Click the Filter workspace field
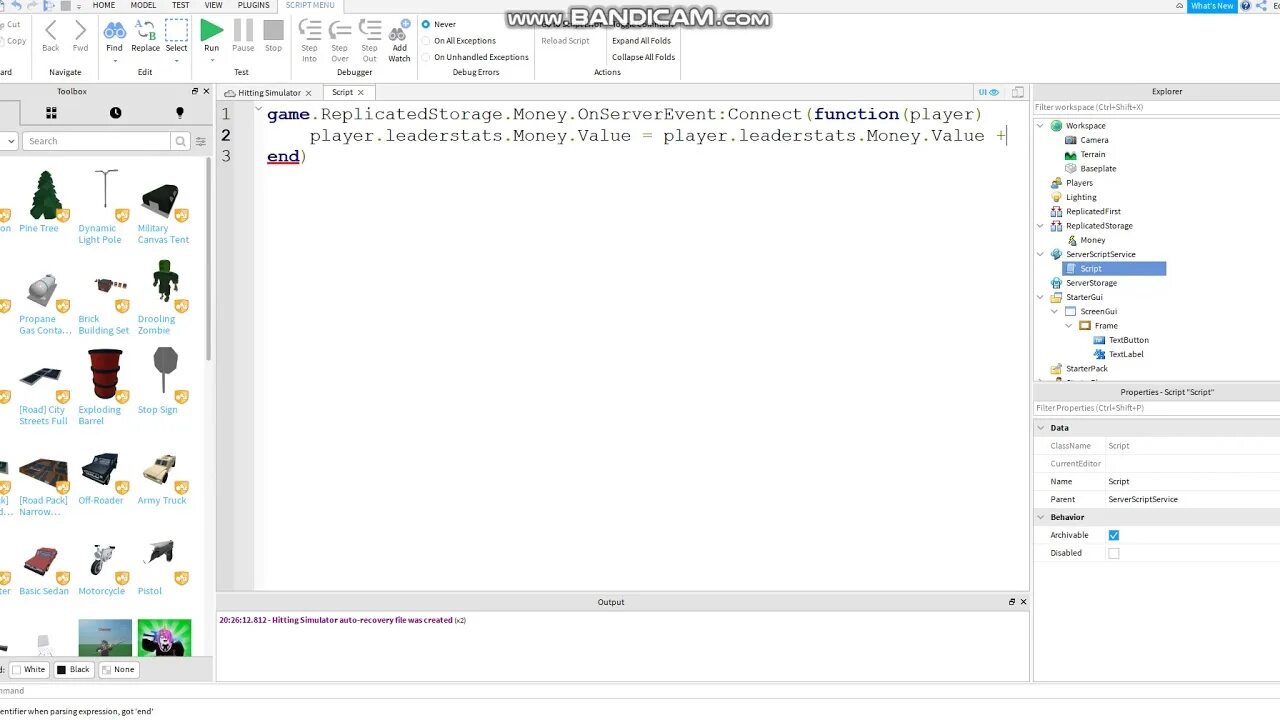The height and width of the screenshot is (720, 1280). 1156,107
